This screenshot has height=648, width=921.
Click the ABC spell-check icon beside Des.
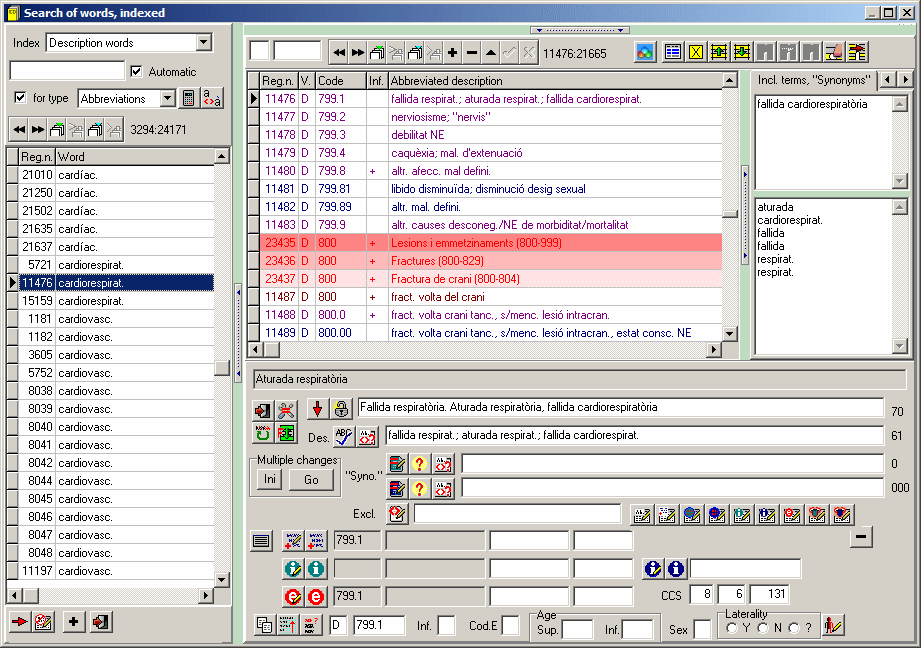pos(344,436)
